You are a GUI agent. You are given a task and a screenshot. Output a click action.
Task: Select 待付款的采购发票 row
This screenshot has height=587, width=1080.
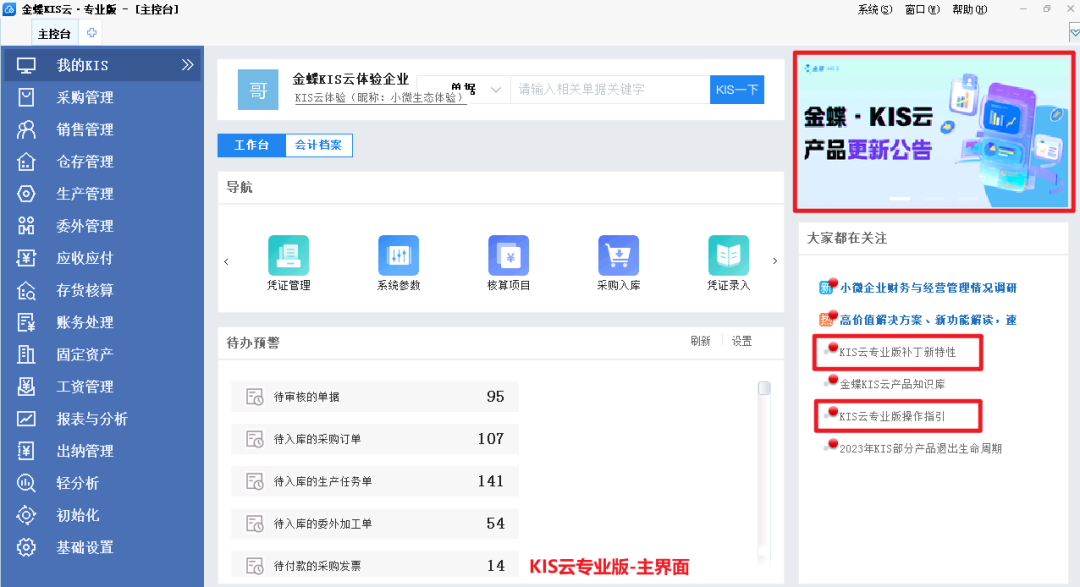(375, 566)
